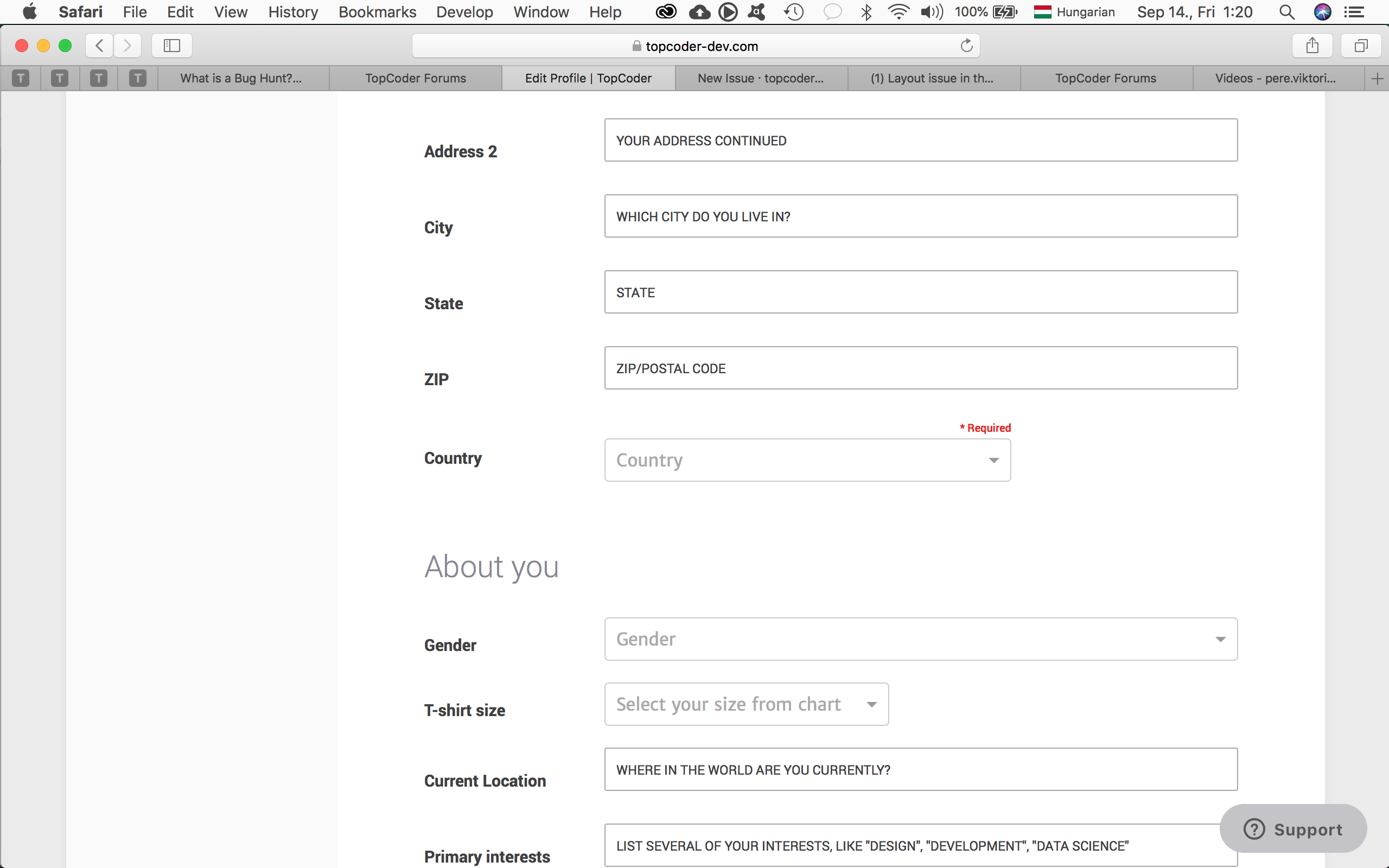Switch to Edit Profile | TopCoder tab
Image resolution: width=1389 pixels, height=868 pixels.
pos(588,78)
